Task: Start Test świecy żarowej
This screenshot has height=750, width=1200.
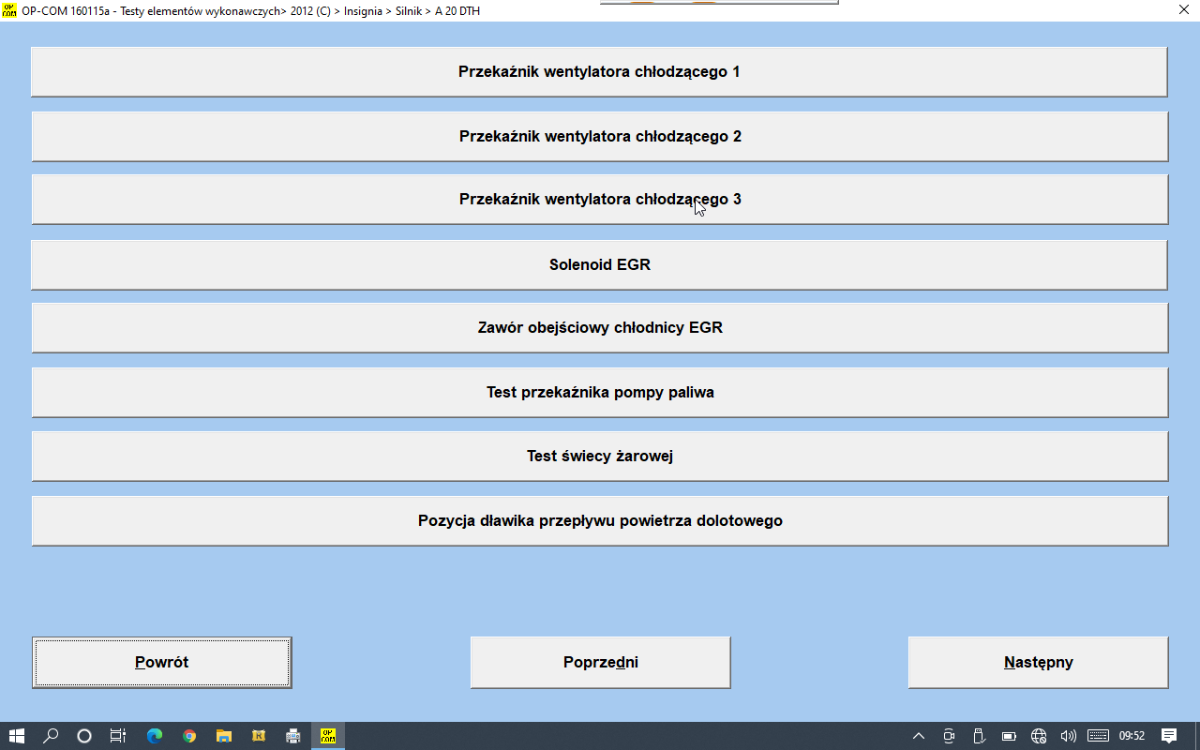Action: 599,456
